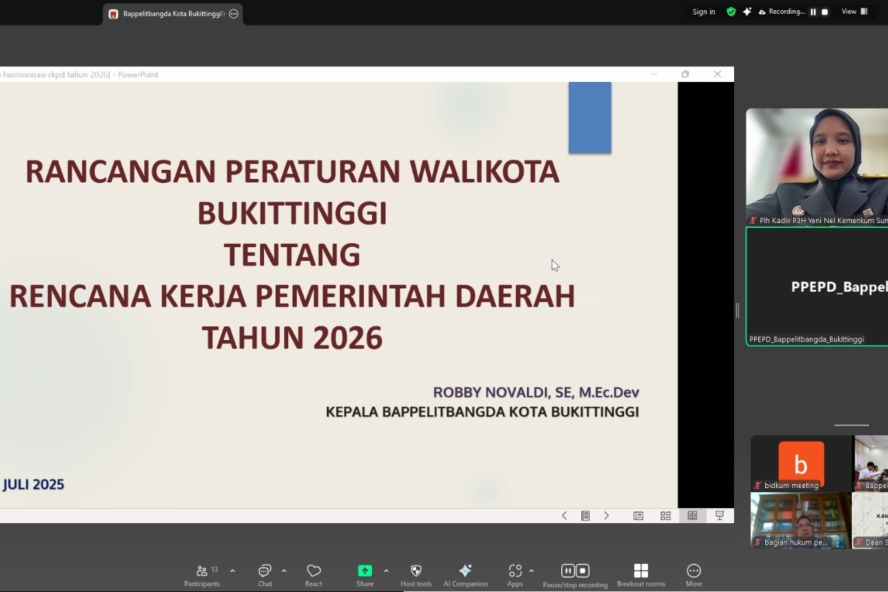Stop recording in the top bar
This screenshot has width=888, height=592.
click(x=825, y=12)
